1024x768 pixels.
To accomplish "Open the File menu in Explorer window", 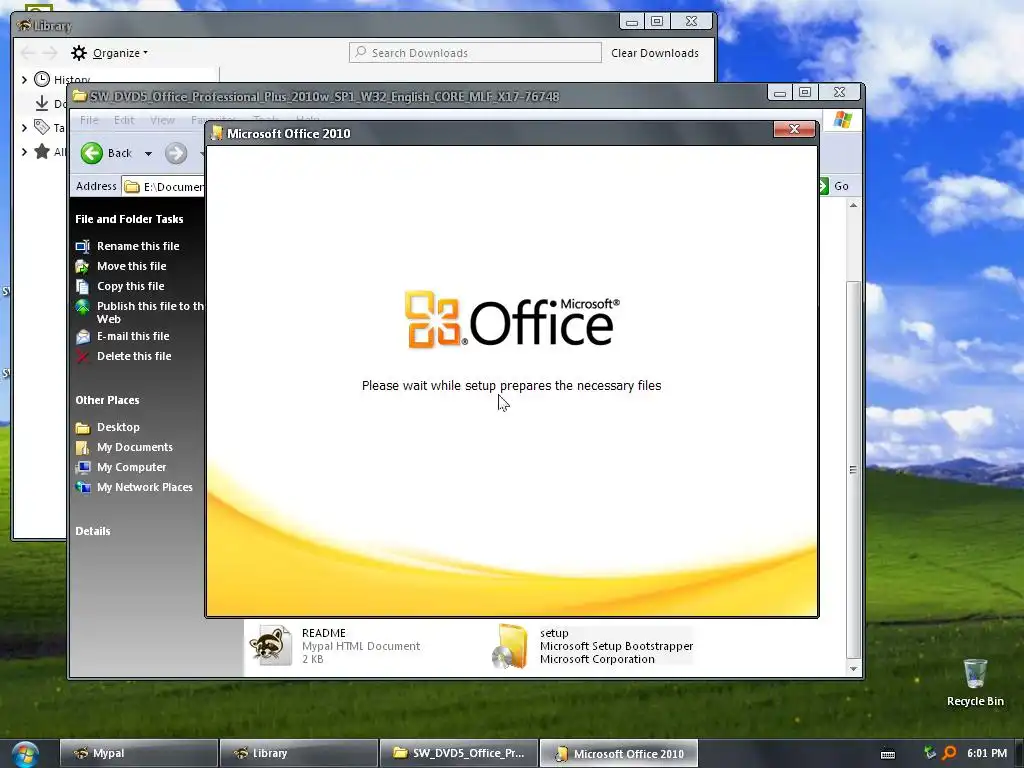I will pos(89,120).
